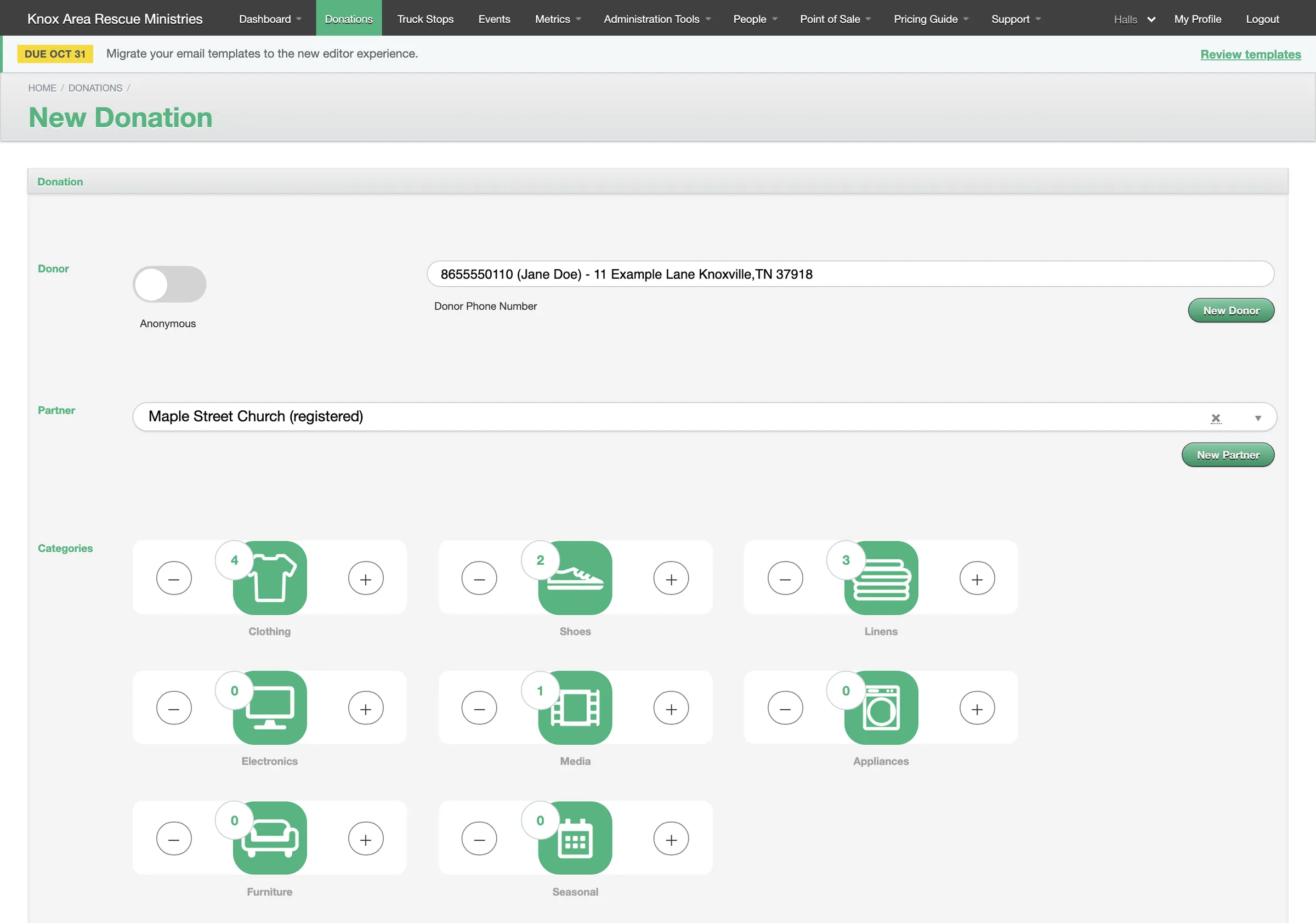Go to HOME in the breadcrumb
The image size is (1316, 923).
pyautogui.click(x=42, y=88)
